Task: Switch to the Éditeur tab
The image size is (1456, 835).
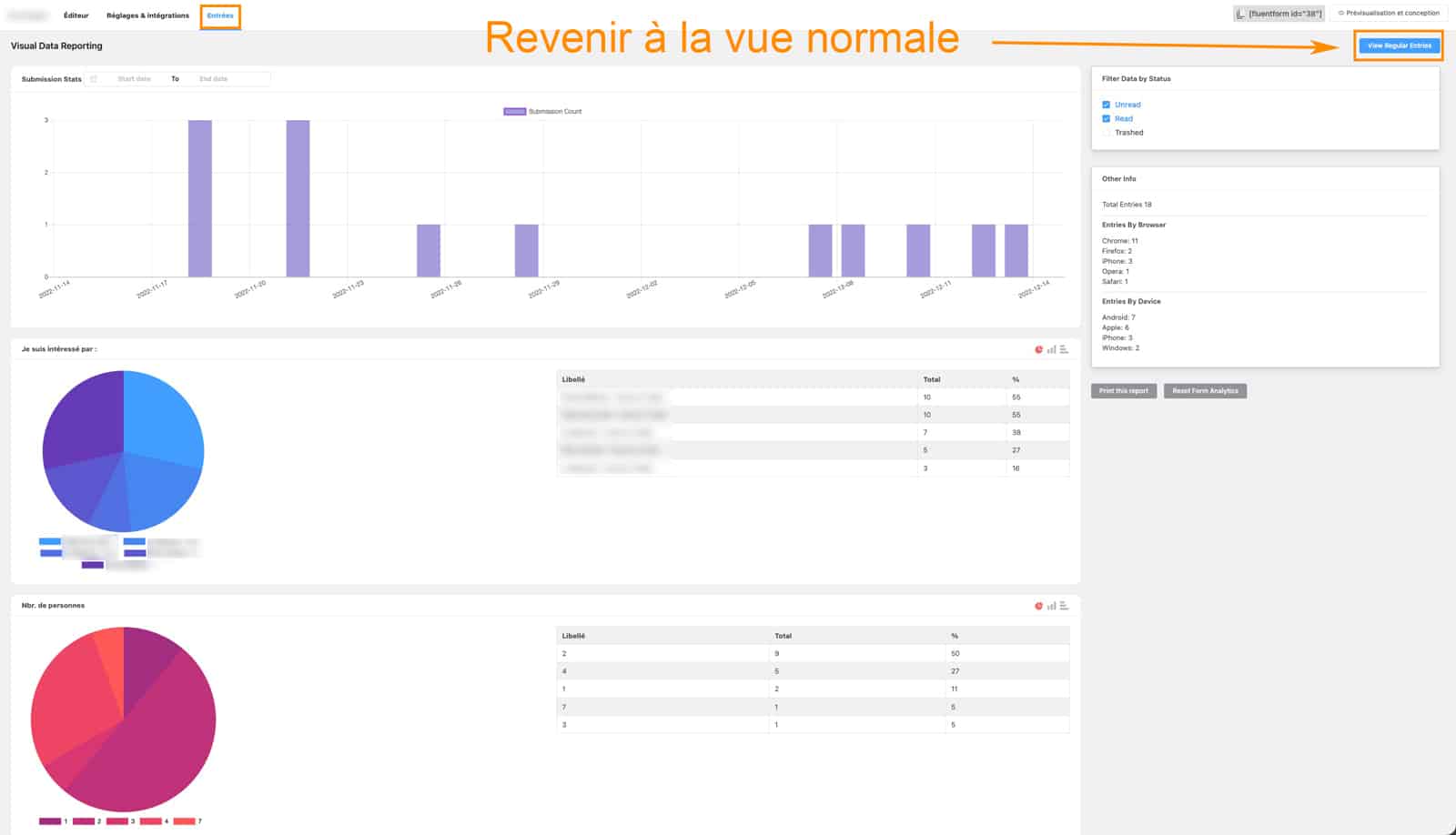Action: (x=76, y=15)
